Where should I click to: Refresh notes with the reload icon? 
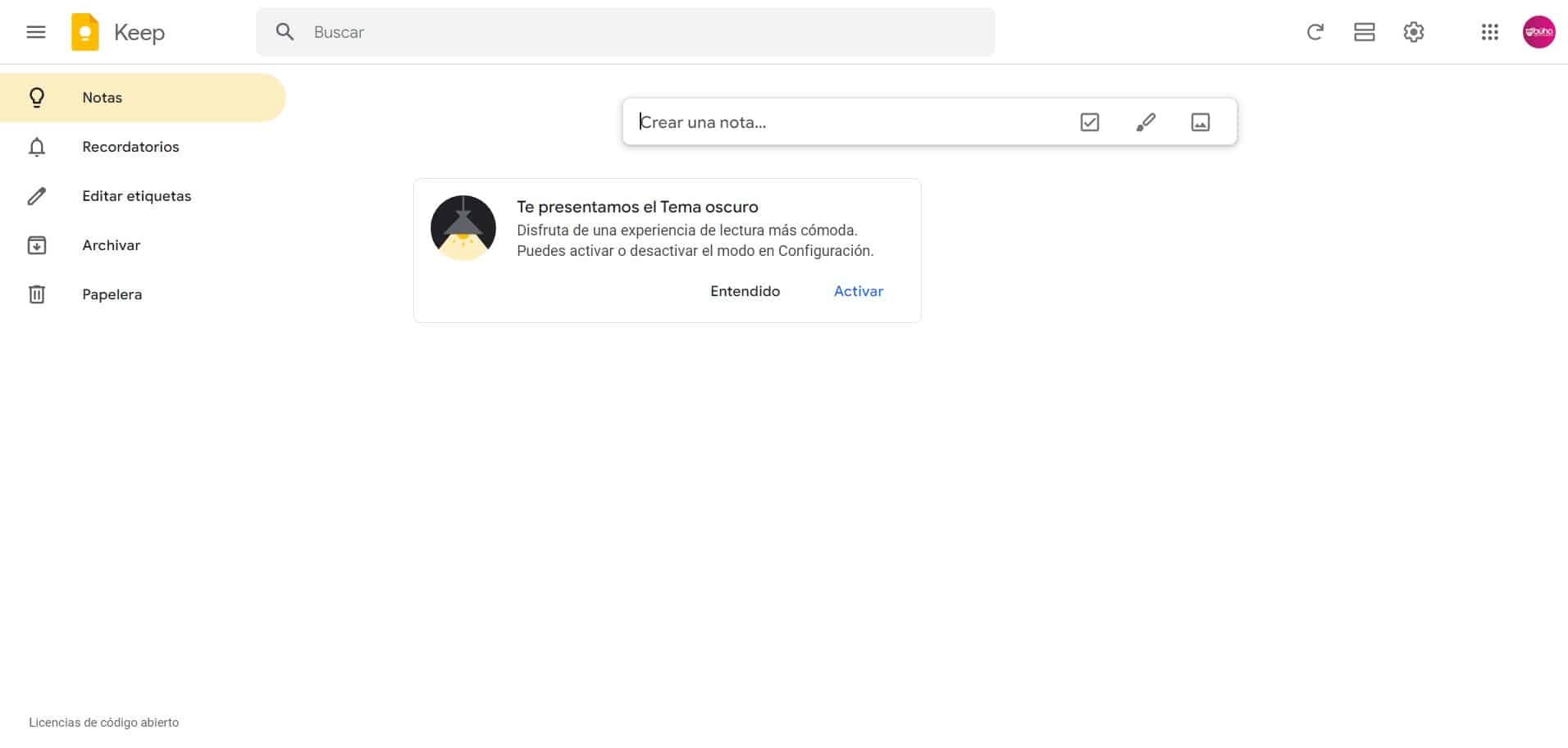[1315, 32]
